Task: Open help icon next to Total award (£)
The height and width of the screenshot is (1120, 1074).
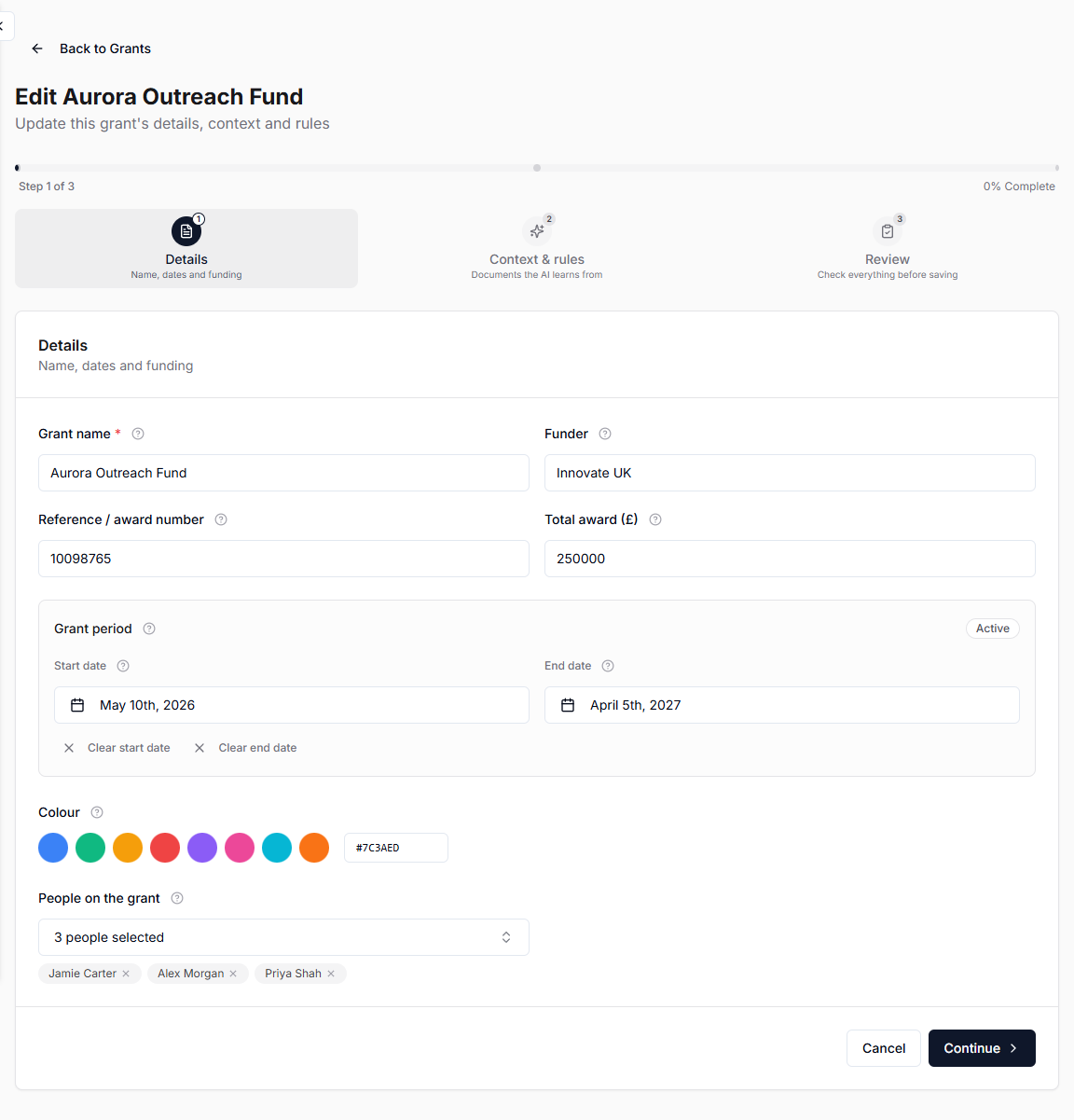Action: pyautogui.click(x=655, y=519)
